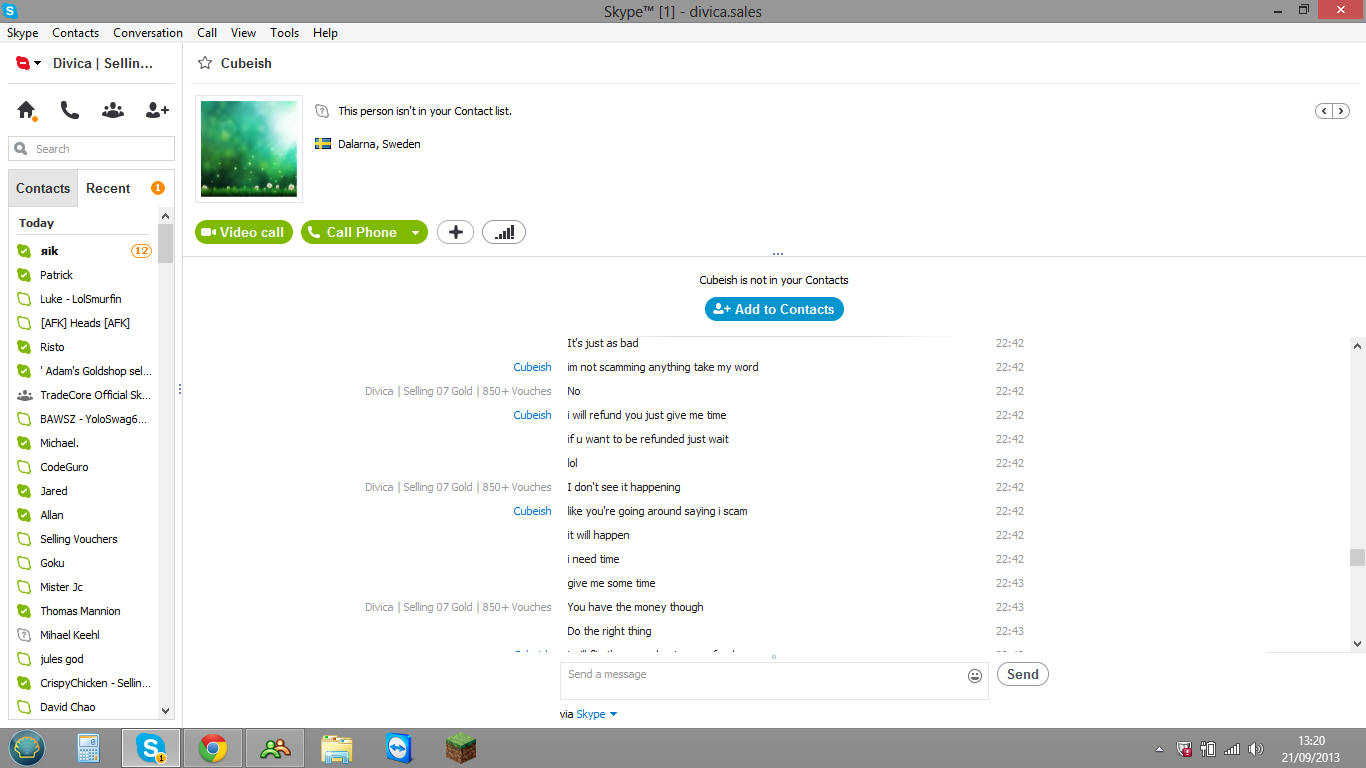Click the volume speaker tray icon

(1256, 749)
